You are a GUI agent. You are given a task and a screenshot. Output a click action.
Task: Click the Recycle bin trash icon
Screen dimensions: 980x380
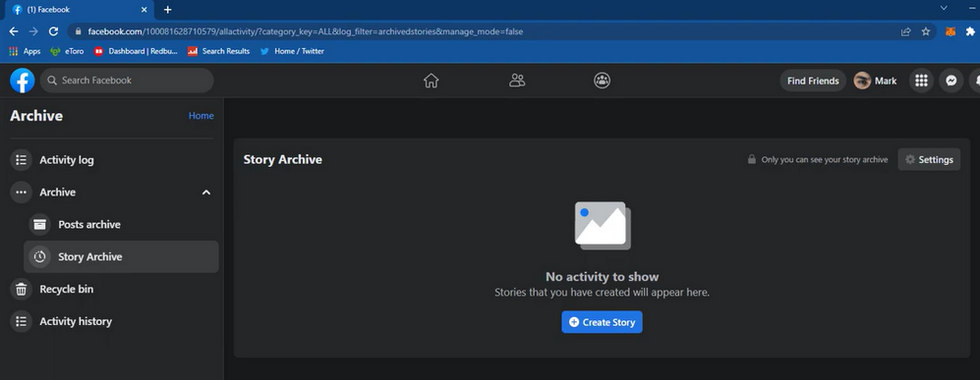point(21,289)
